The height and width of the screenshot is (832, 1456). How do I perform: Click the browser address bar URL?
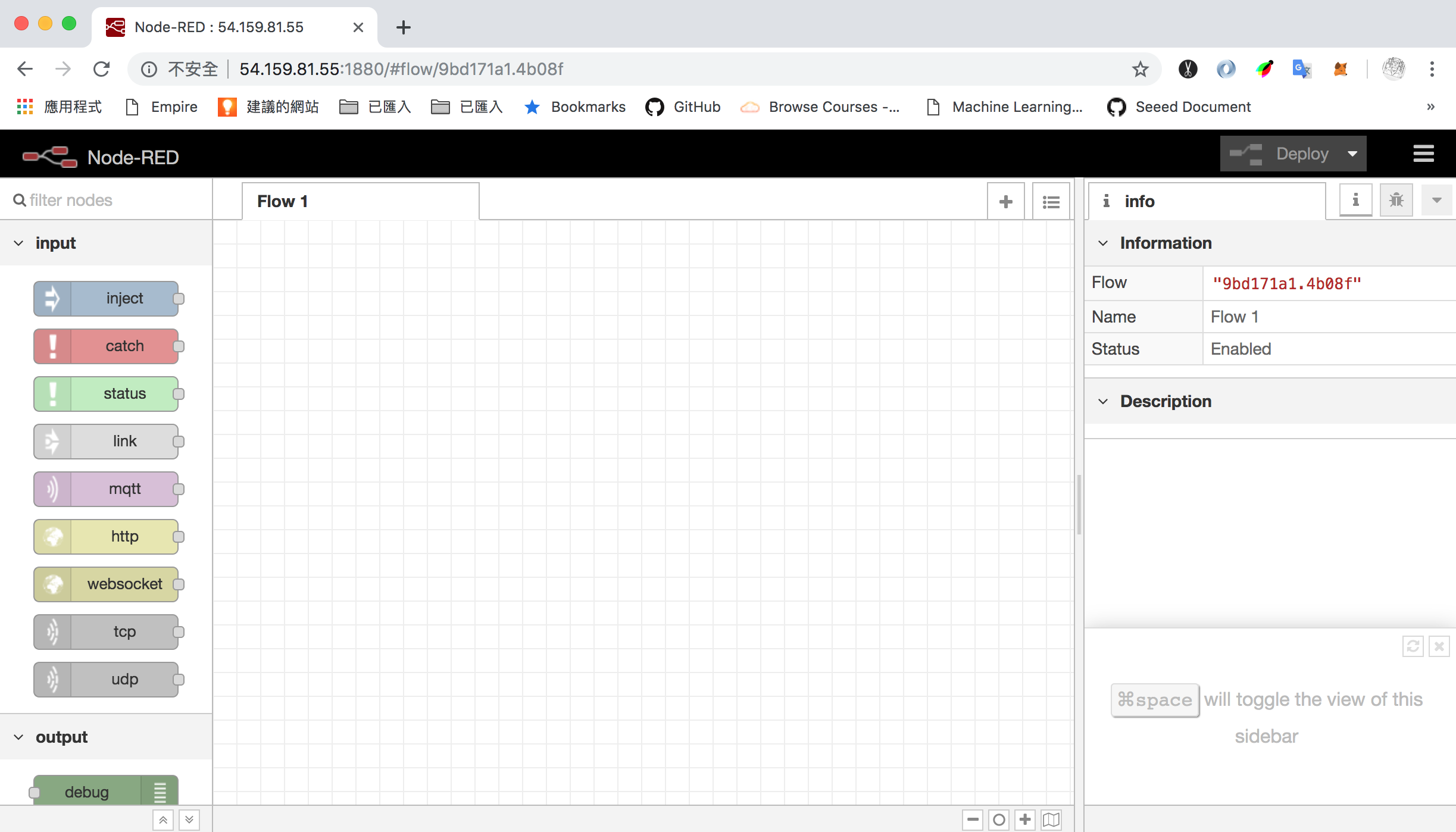401,69
